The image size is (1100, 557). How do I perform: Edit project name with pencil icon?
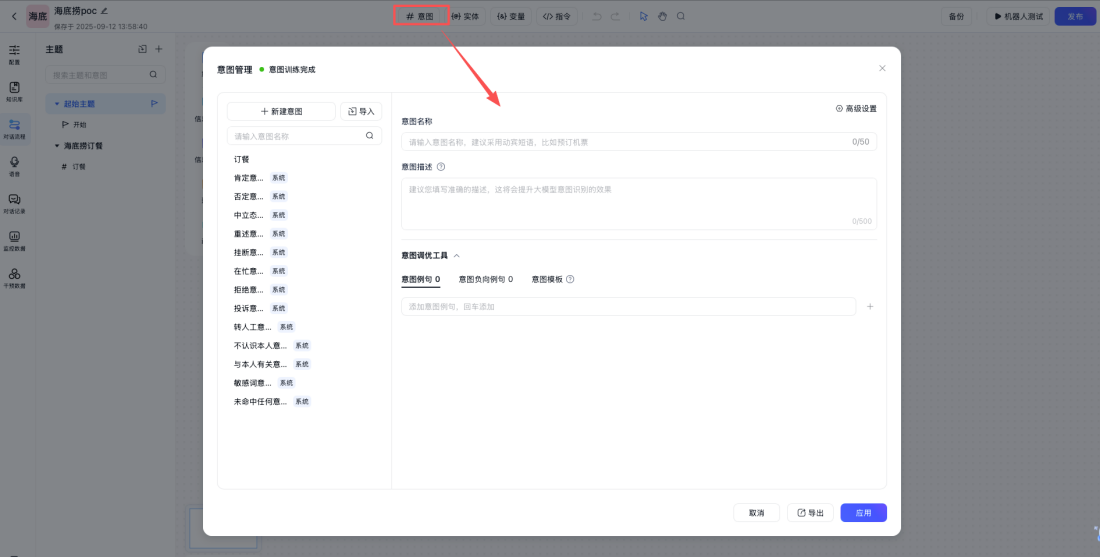click(x=105, y=11)
